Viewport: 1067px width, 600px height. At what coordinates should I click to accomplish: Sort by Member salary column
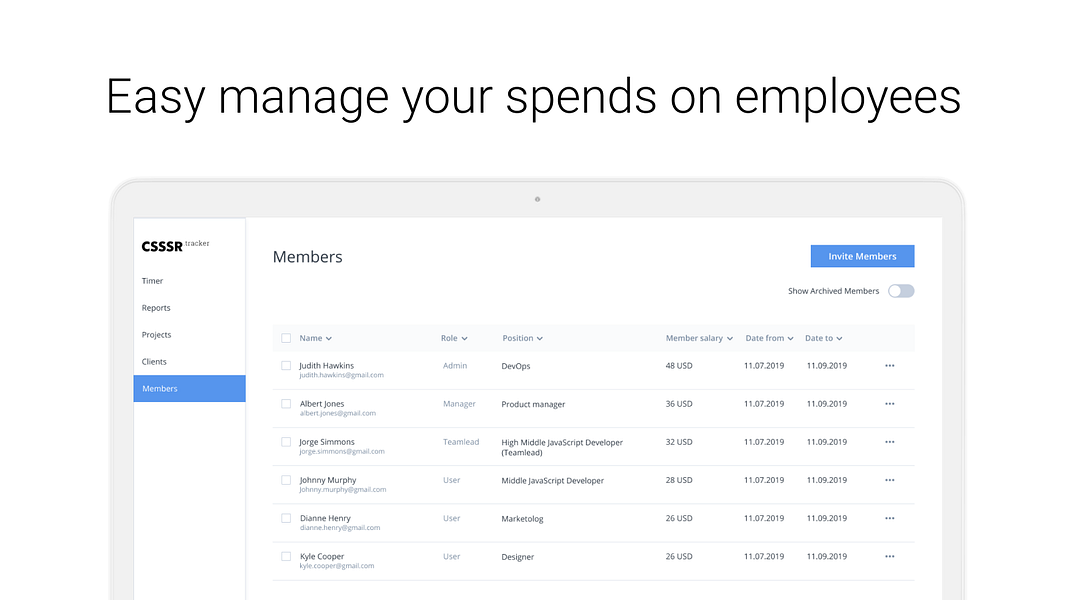[699, 338]
